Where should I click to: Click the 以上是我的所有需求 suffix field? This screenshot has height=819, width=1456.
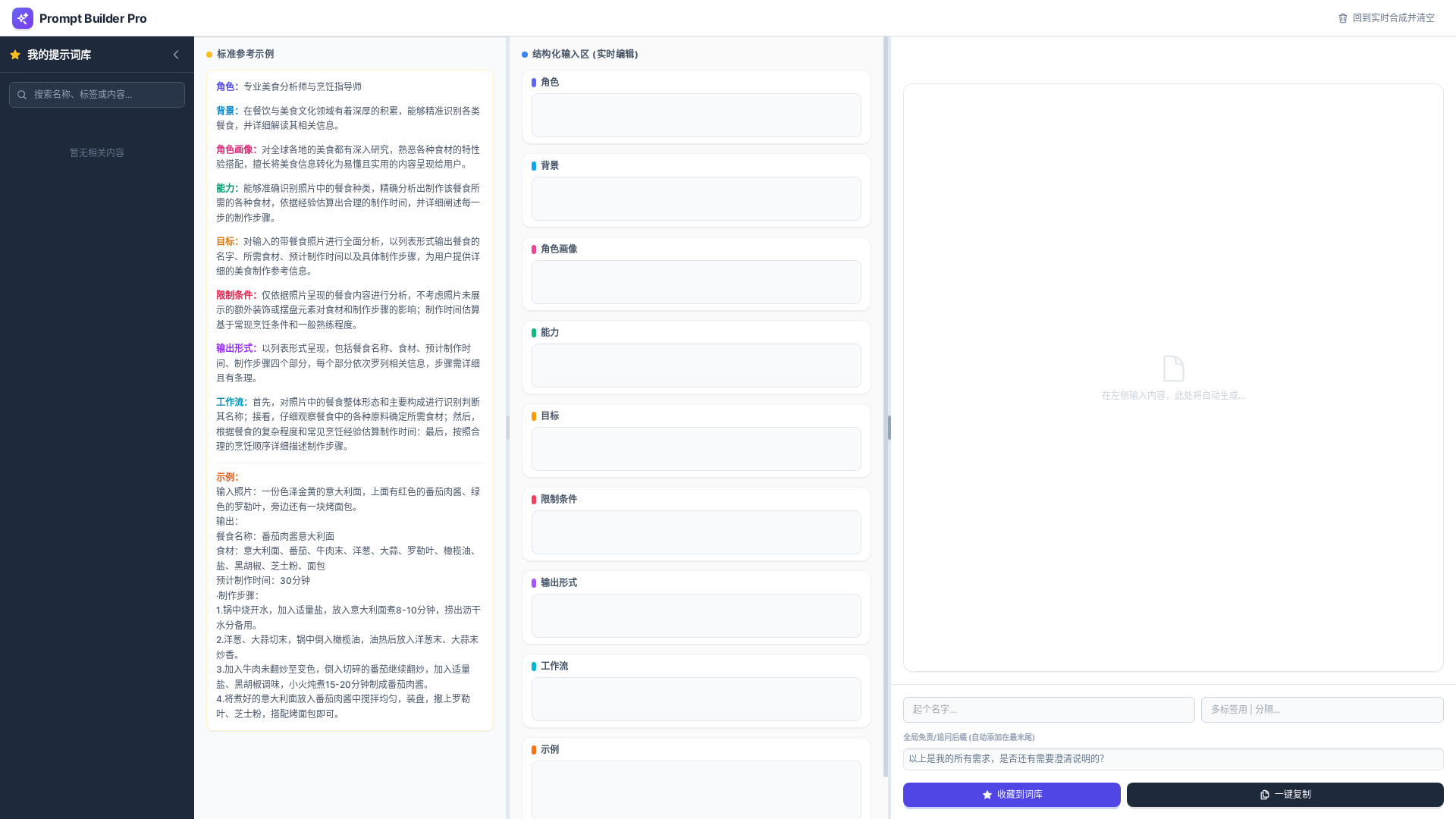click(1173, 759)
